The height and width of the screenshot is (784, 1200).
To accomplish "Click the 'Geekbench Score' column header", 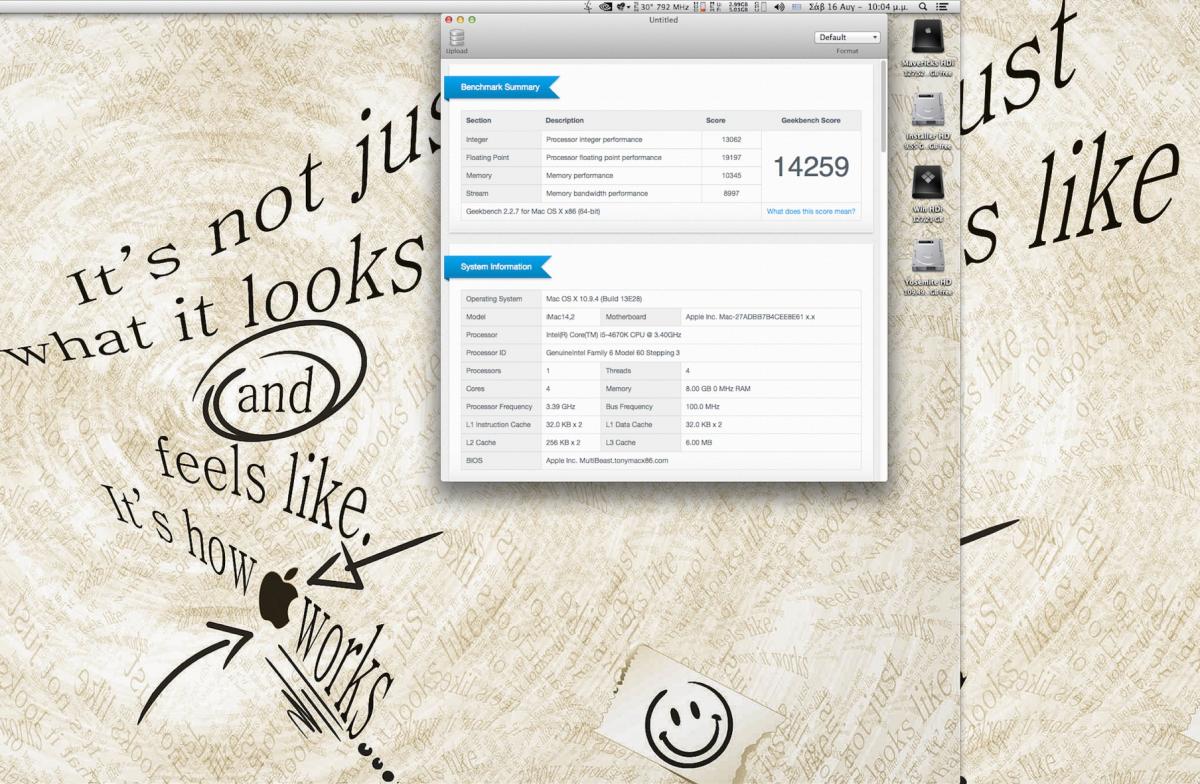I will click(x=811, y=120).
